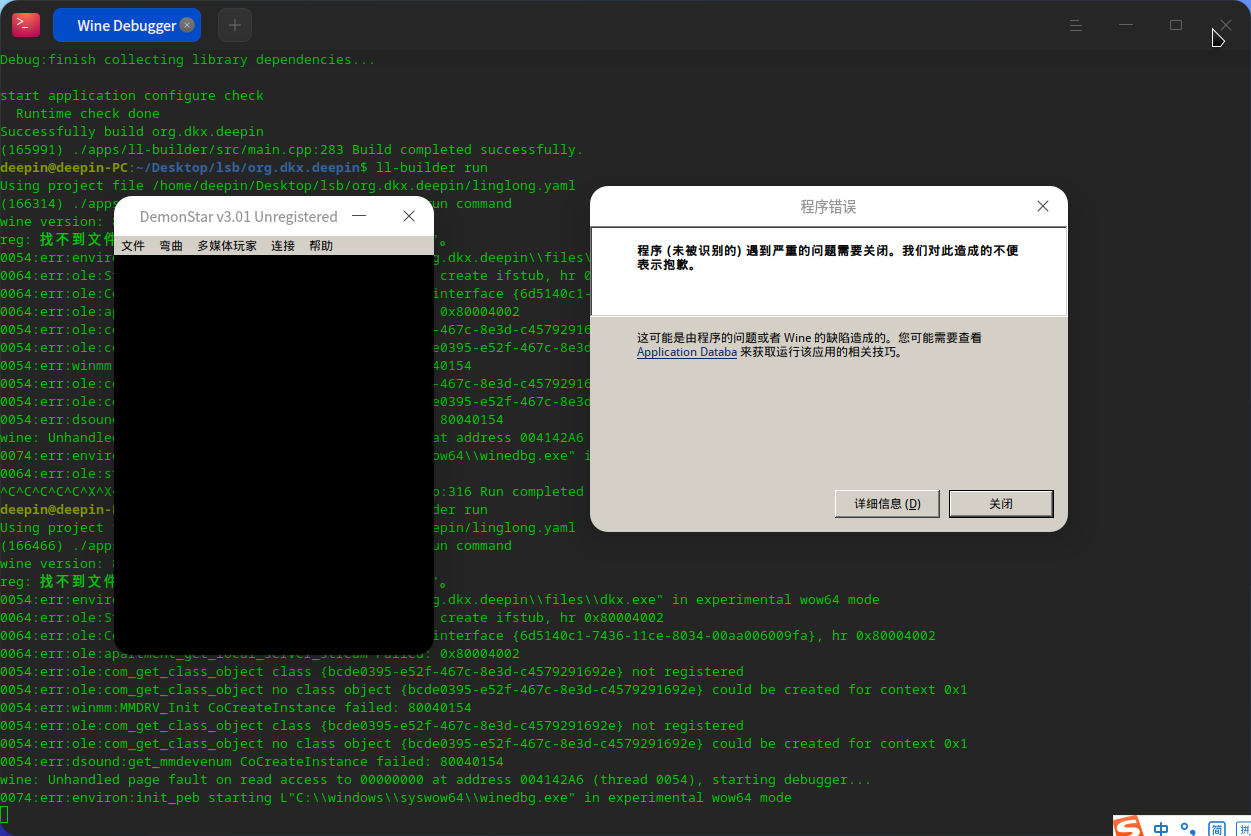Toggle punctuation mode in input bar
This screenshot has height=836, width=1251.
pos(1188,828)
